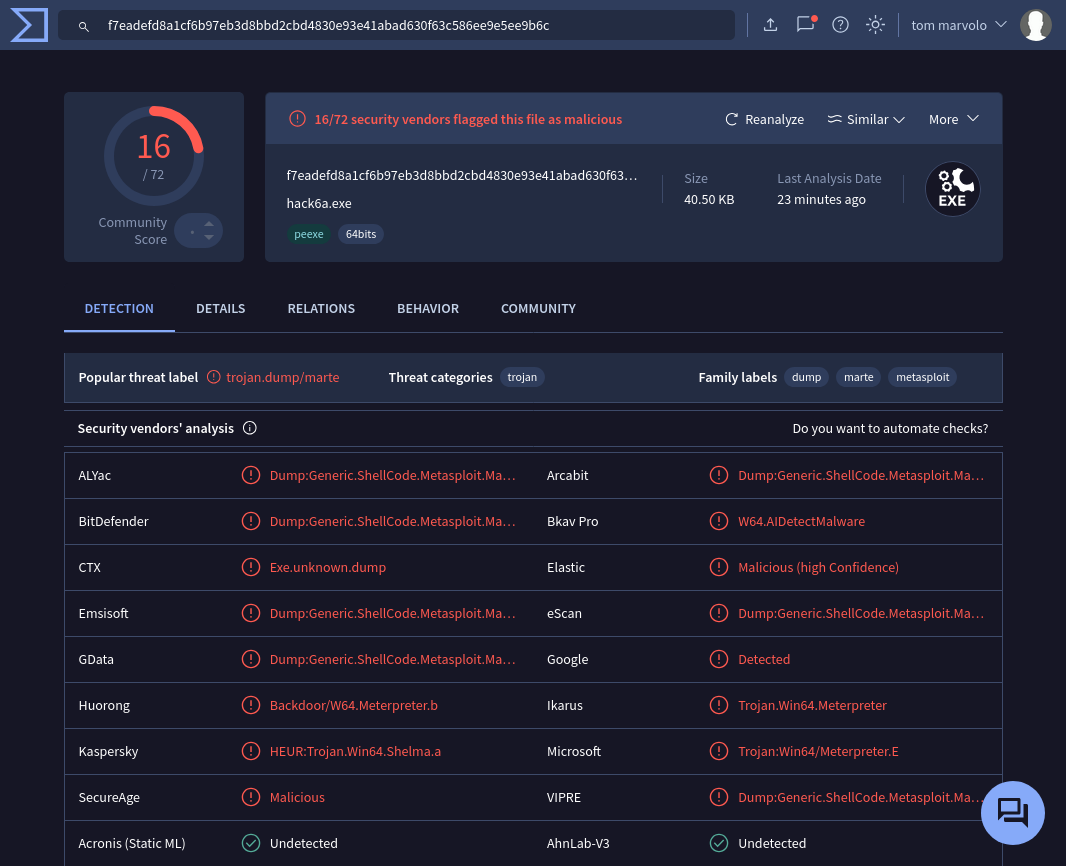Image resolution: width=1066 pixels, height=866 pixels.
Task: Go to the VirusTotal home logo
Action: (29, 25)
